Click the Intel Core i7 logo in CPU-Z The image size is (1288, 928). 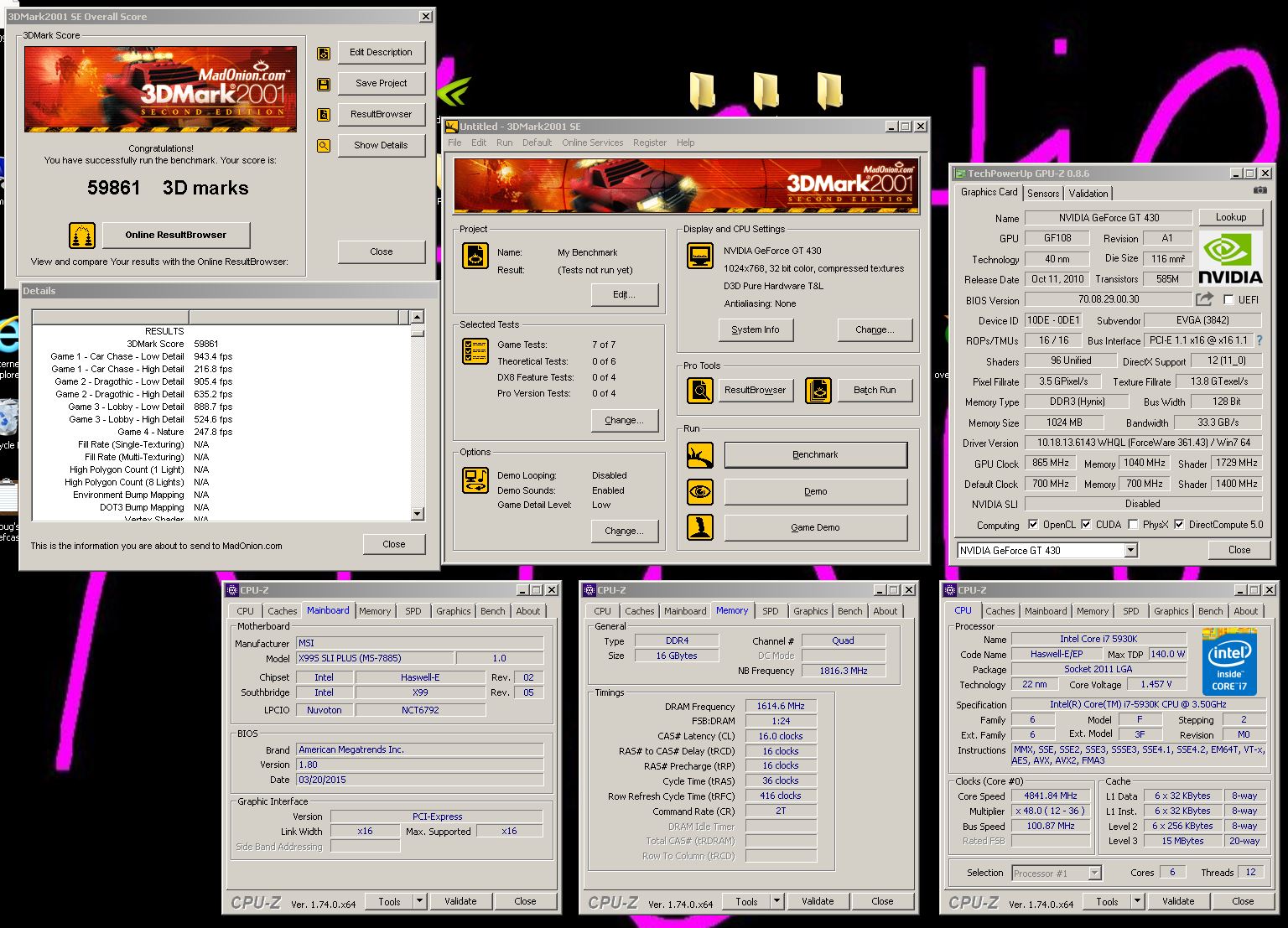(x=1229, y=661)
